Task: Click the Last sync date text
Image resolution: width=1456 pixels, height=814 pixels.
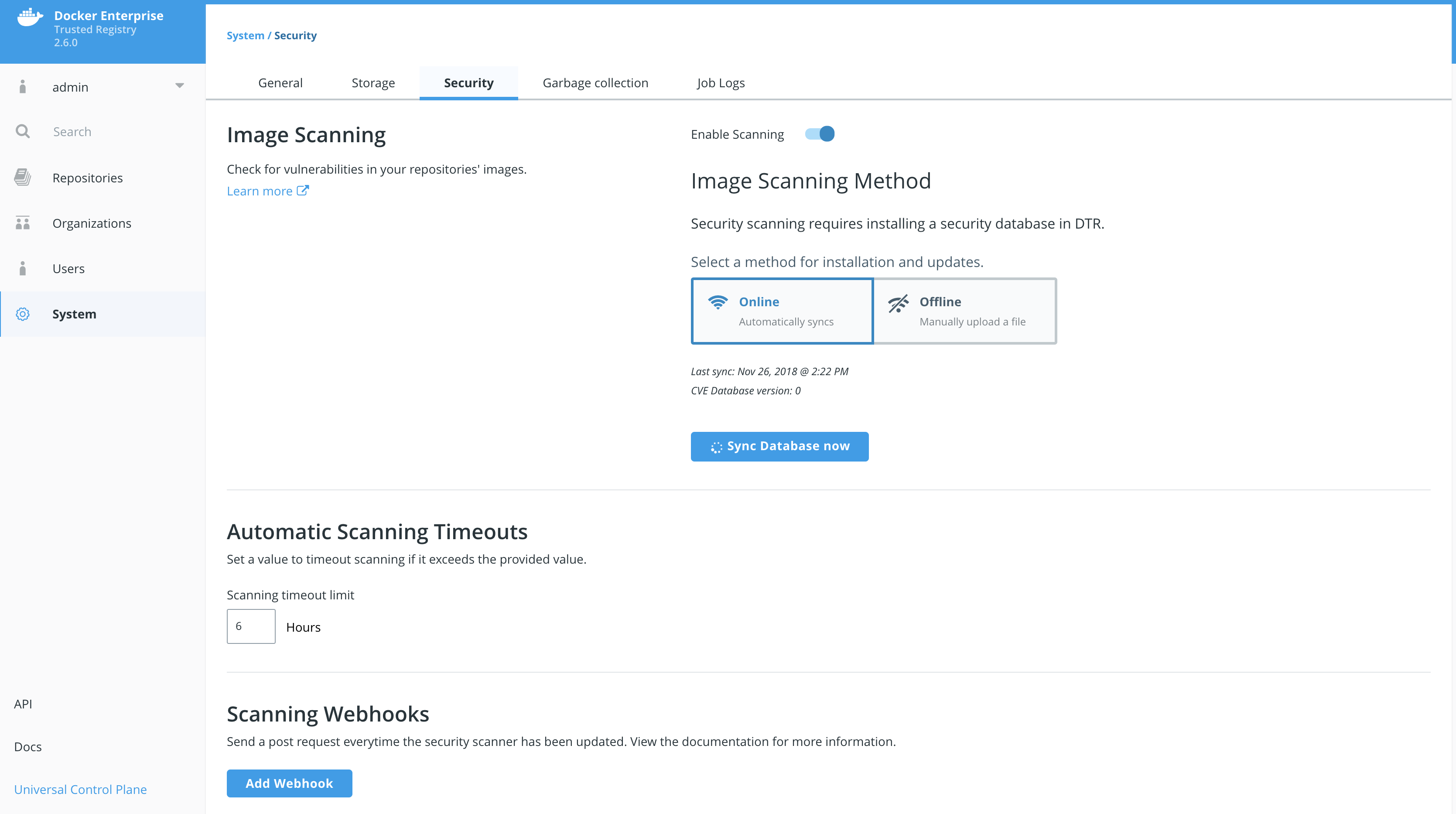Action: (769, 371)
